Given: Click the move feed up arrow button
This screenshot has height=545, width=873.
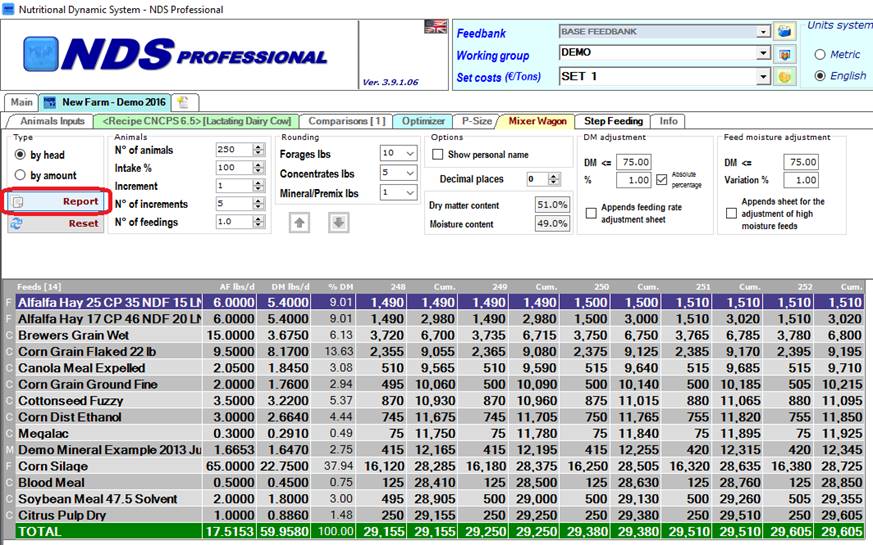Looking at the screenshot, I should (299, 223).
